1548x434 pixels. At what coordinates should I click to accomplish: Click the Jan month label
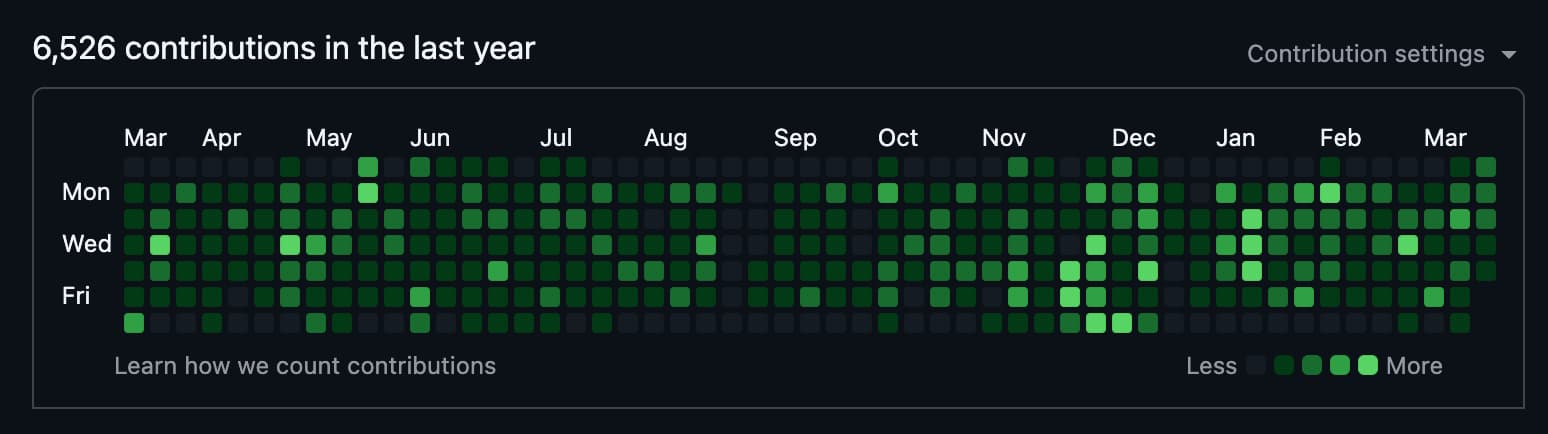(1235, 138)
